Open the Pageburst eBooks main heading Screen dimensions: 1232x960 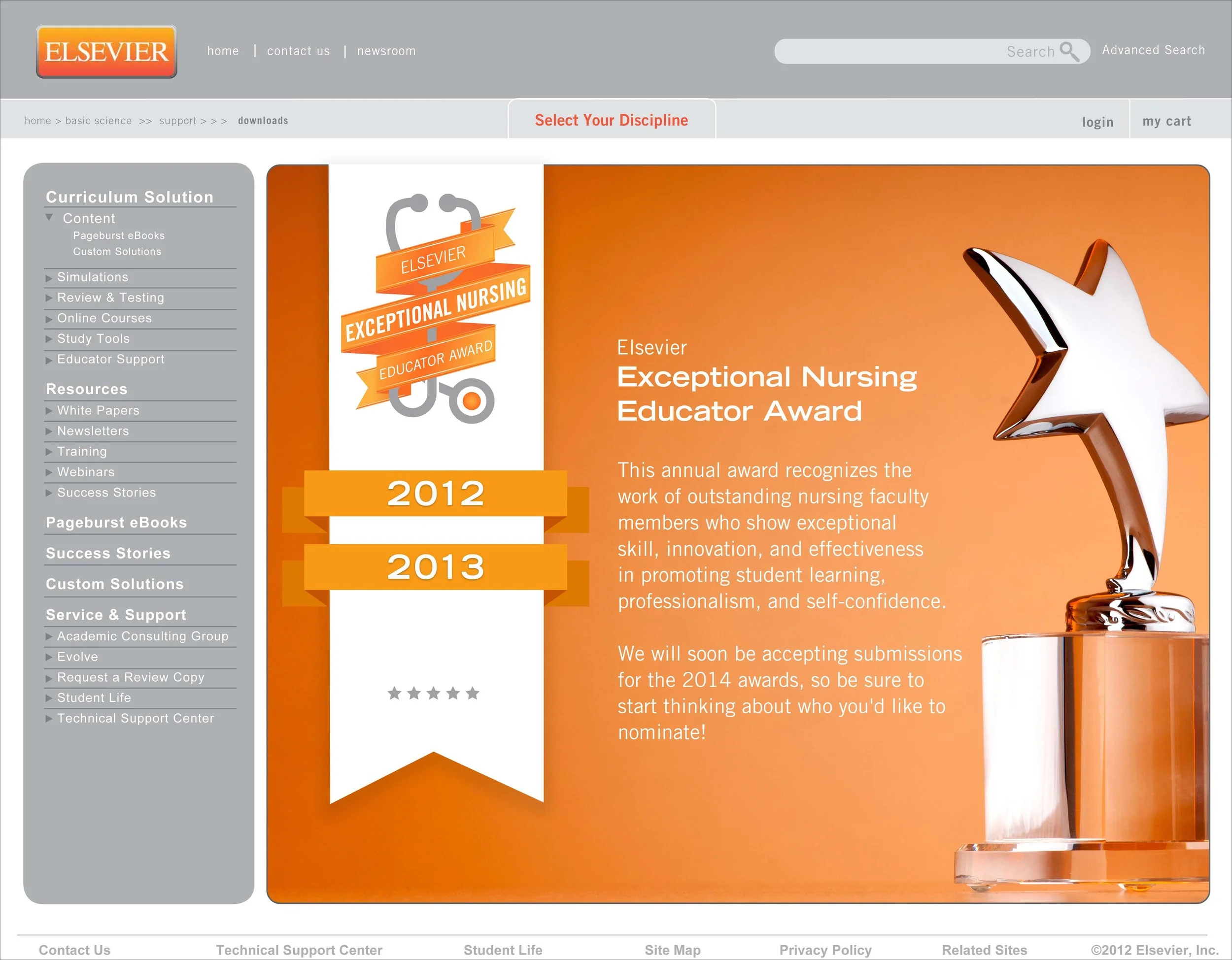[116, 523]
